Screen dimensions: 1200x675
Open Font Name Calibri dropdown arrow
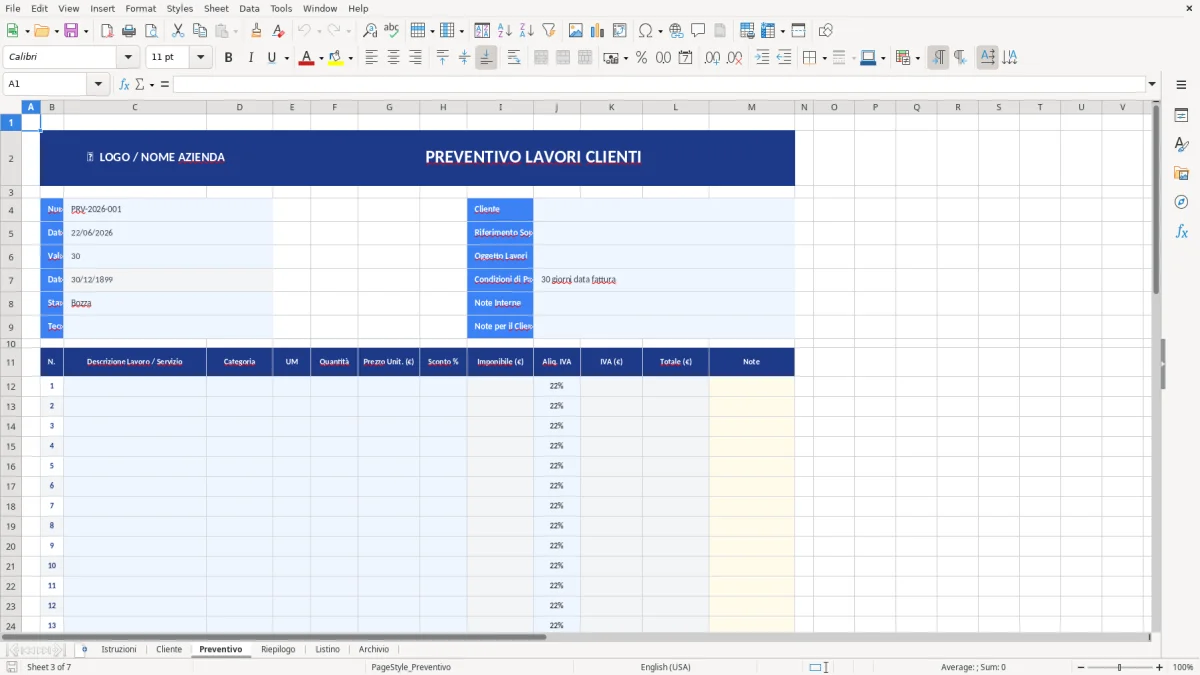click(x=128, y=58)
